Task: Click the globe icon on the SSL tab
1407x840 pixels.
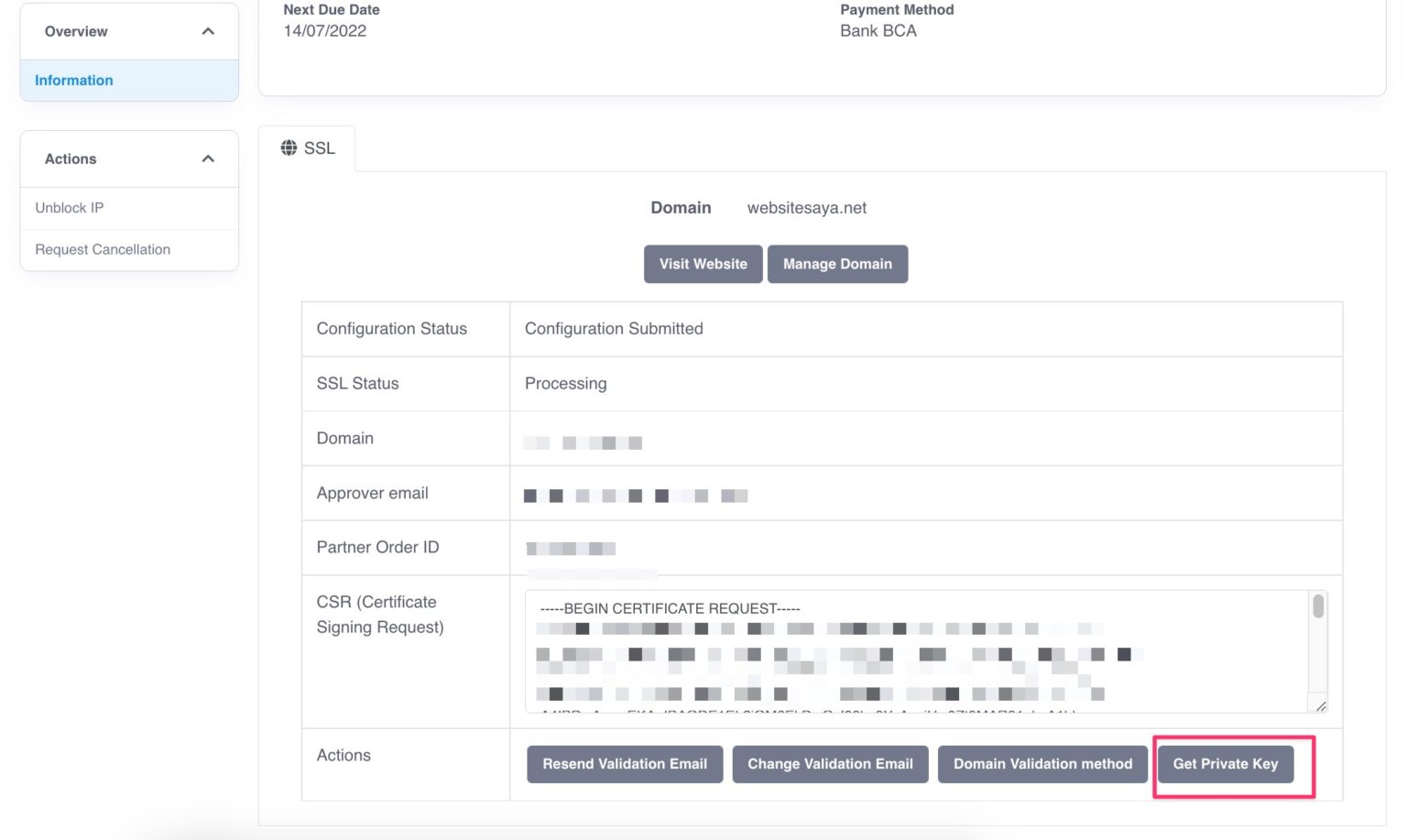Action: point(289,147)
